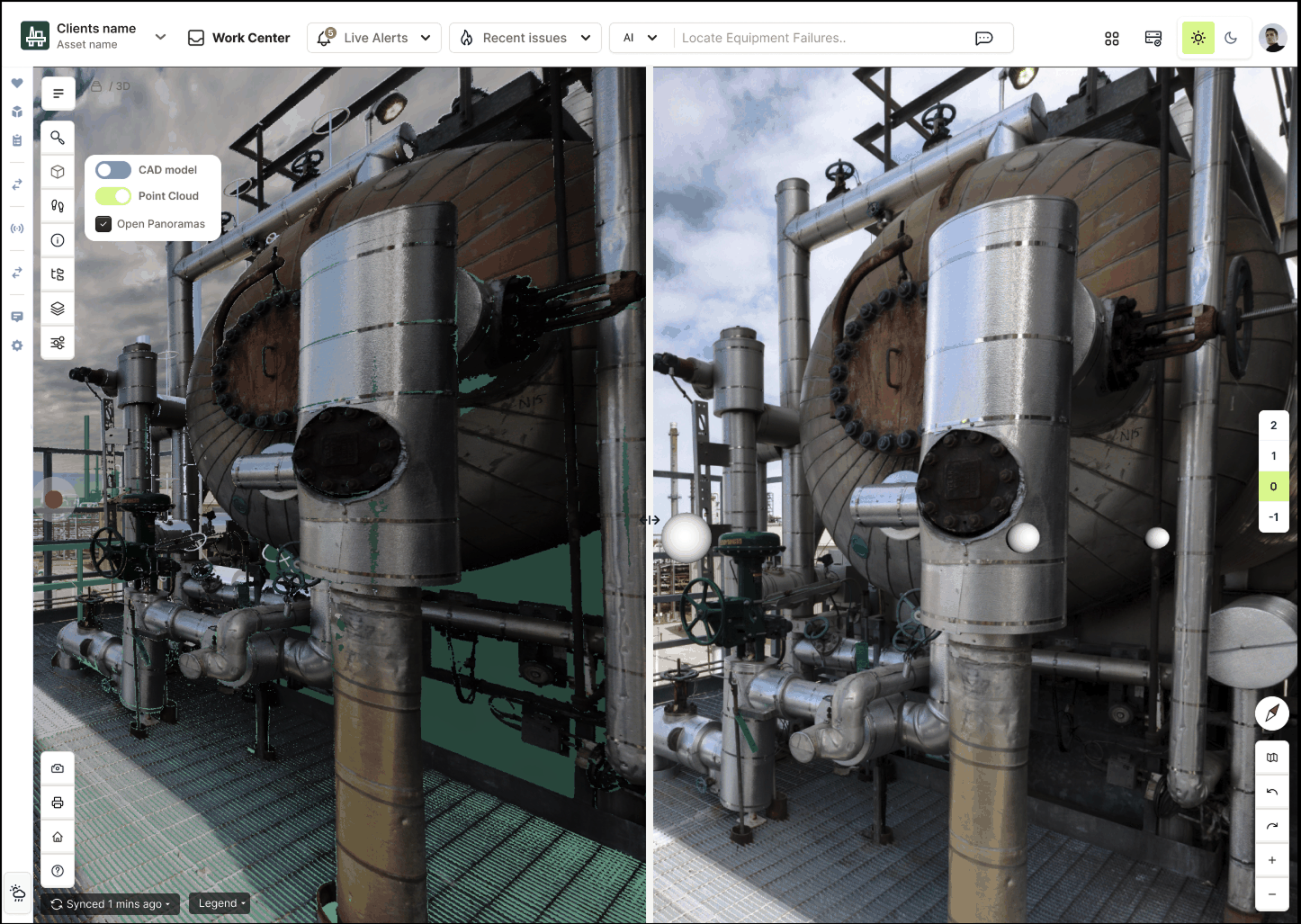Viewport: 1301px width, 924px height.
Task: Open the apps grid icon in header
Action: click(1111, 39)
